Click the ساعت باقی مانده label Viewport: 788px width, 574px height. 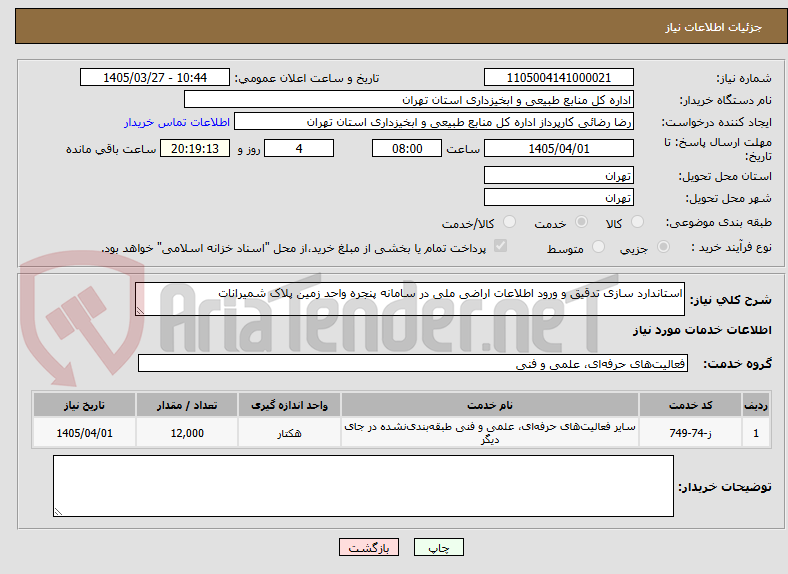111,149
